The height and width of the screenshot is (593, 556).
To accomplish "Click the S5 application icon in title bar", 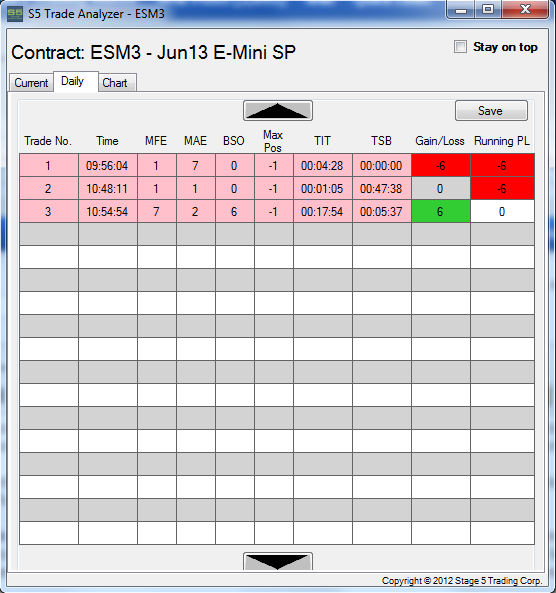I will [15, 14].
